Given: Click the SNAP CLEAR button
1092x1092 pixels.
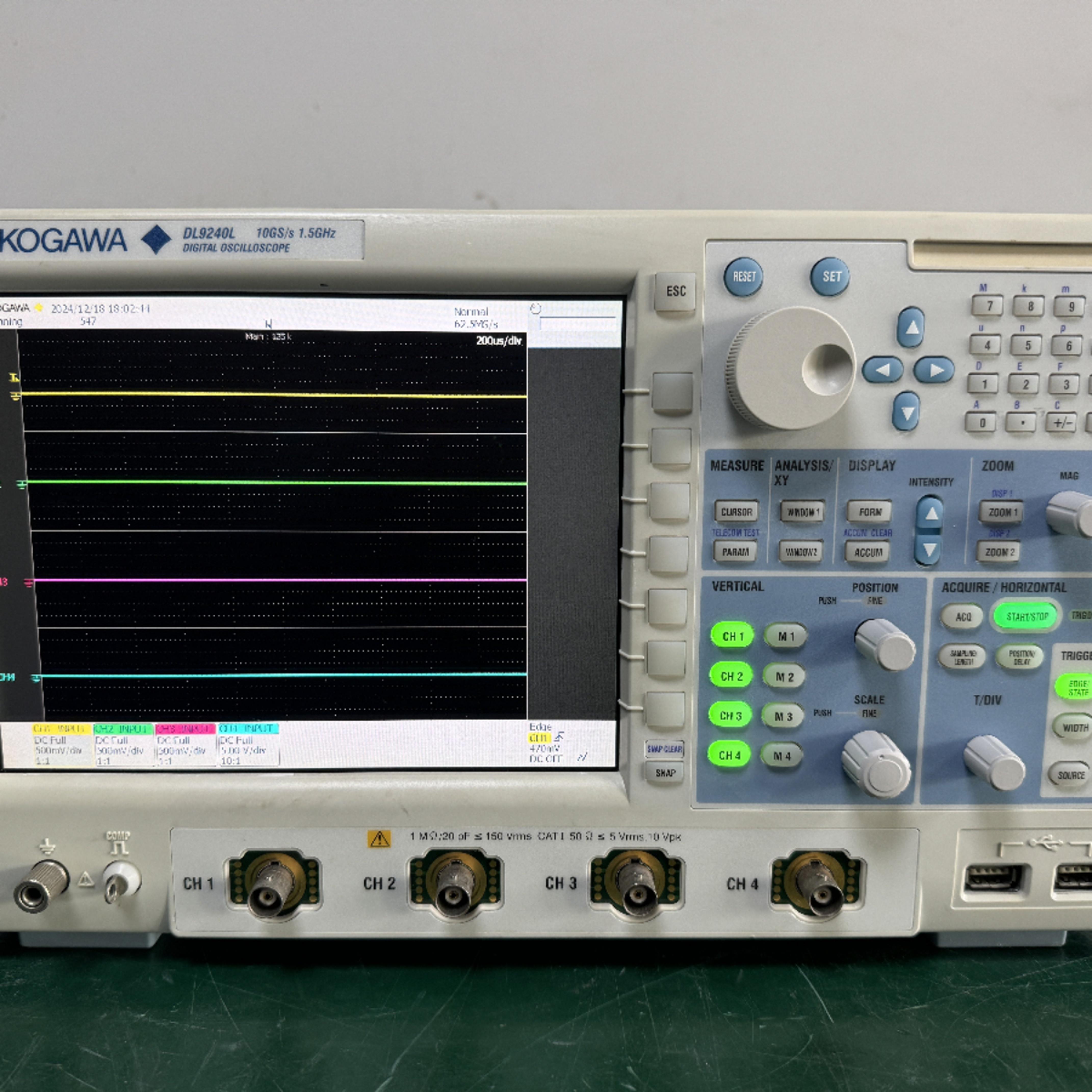Looking at the screenshot, I should 665,749.
